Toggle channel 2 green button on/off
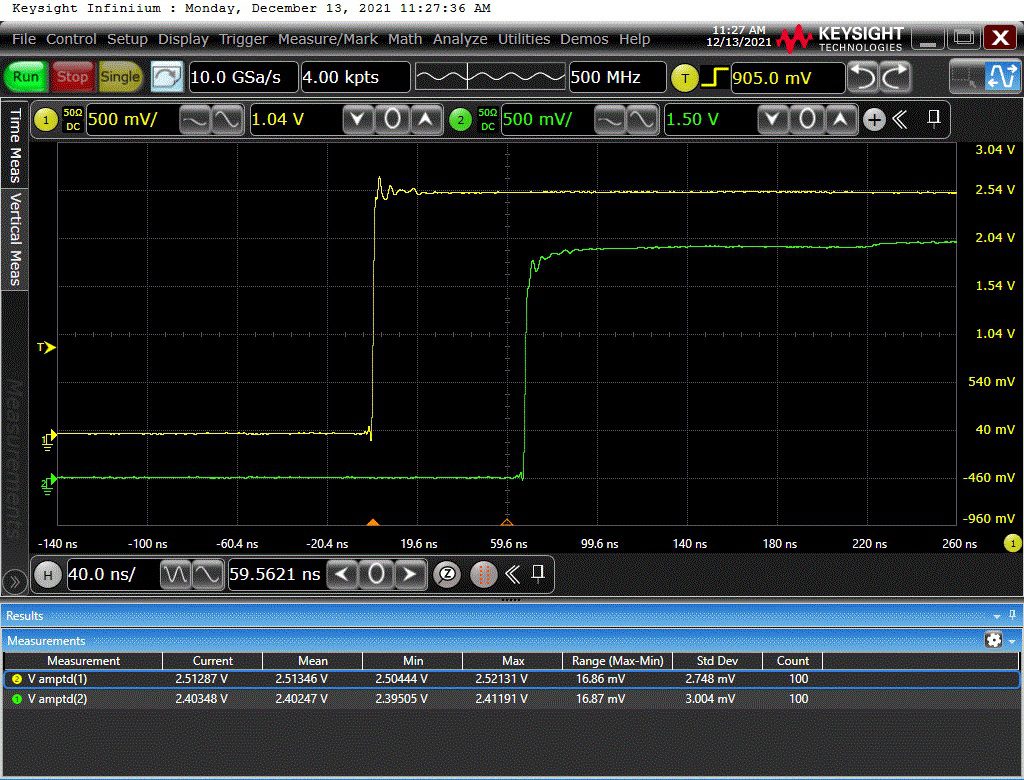Screen dimensions: 1024x780 (460, 120)
